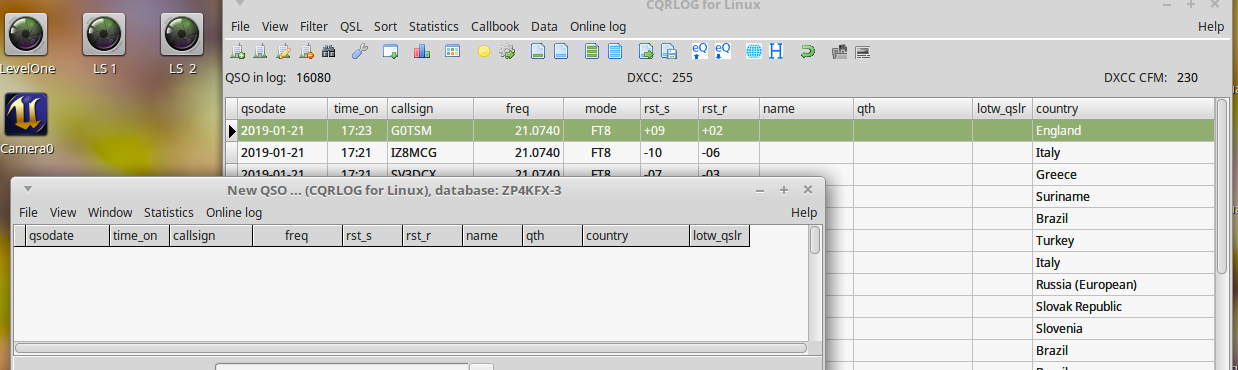This screenshot has width=1238, height=370.
Task: Open the Camera0 desktop shortcut
Action: click(x=27, y=125)
